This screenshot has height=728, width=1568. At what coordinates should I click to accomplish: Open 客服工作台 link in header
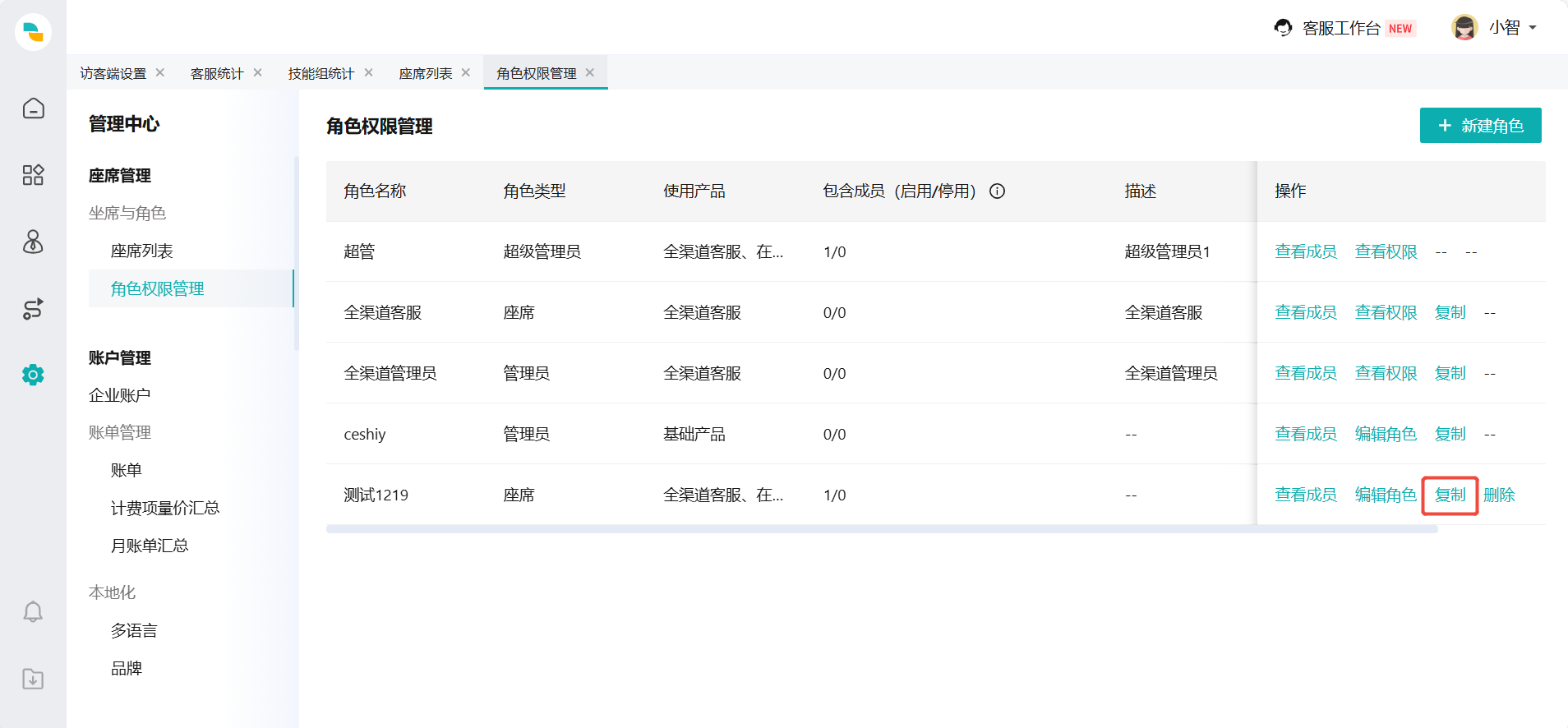click(x=1341, y=28)
